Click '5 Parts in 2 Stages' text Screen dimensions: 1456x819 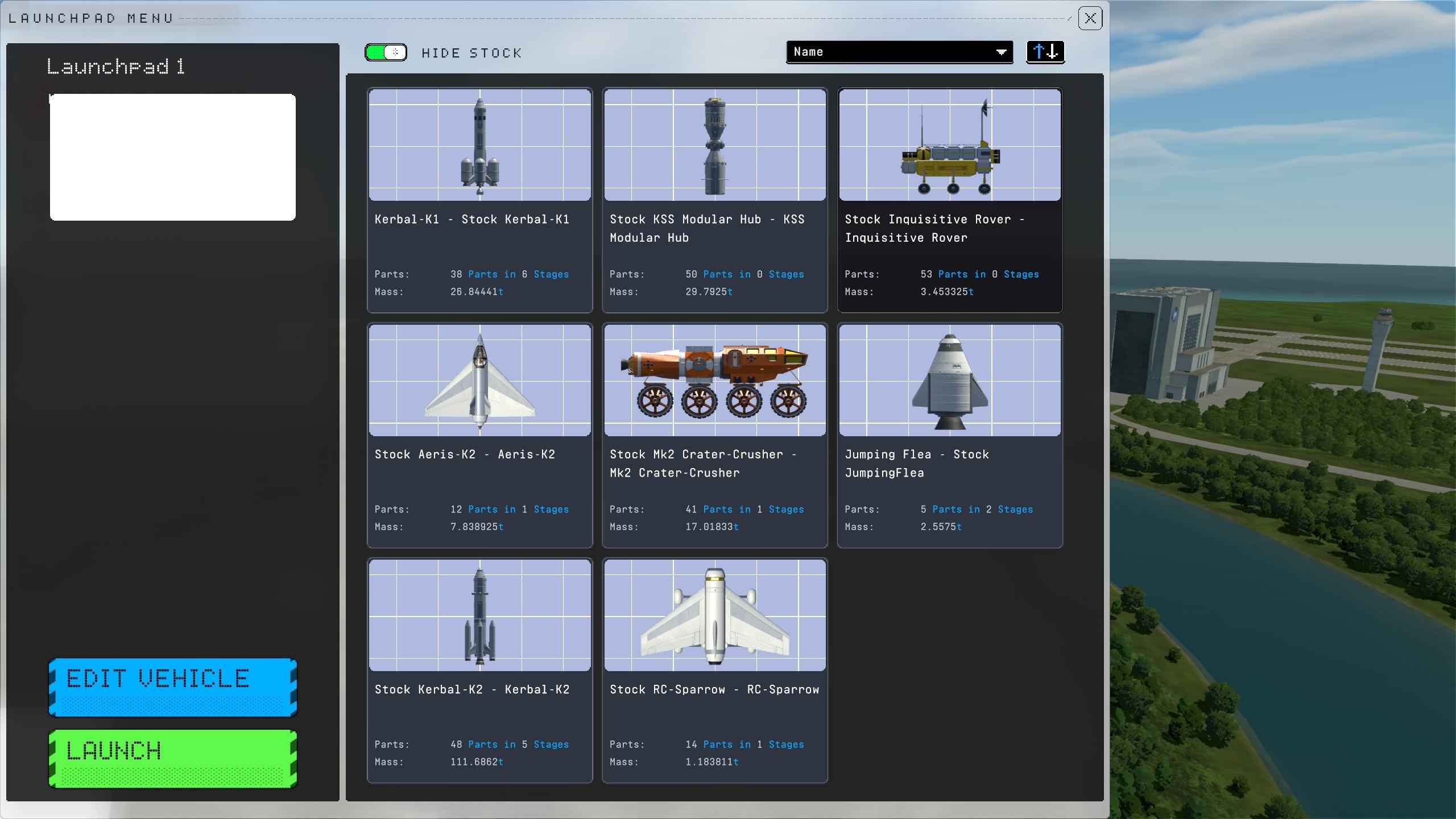(x=977, y=510)
